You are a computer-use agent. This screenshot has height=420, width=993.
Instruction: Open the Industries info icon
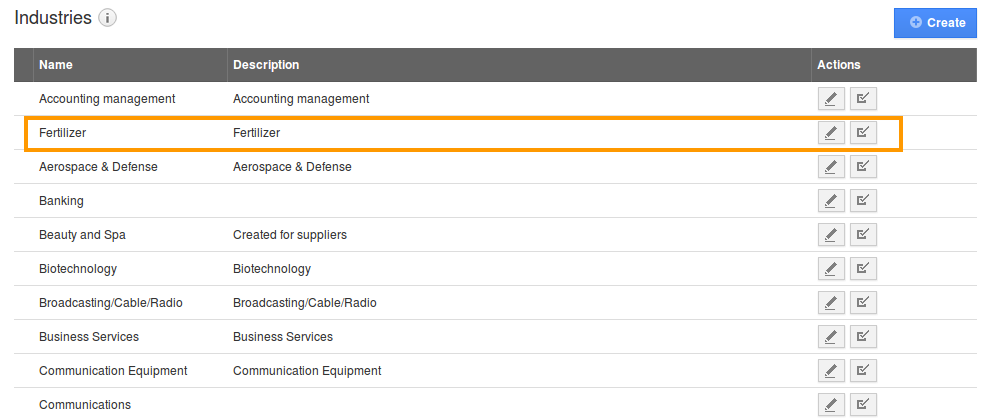pos(108,18)
